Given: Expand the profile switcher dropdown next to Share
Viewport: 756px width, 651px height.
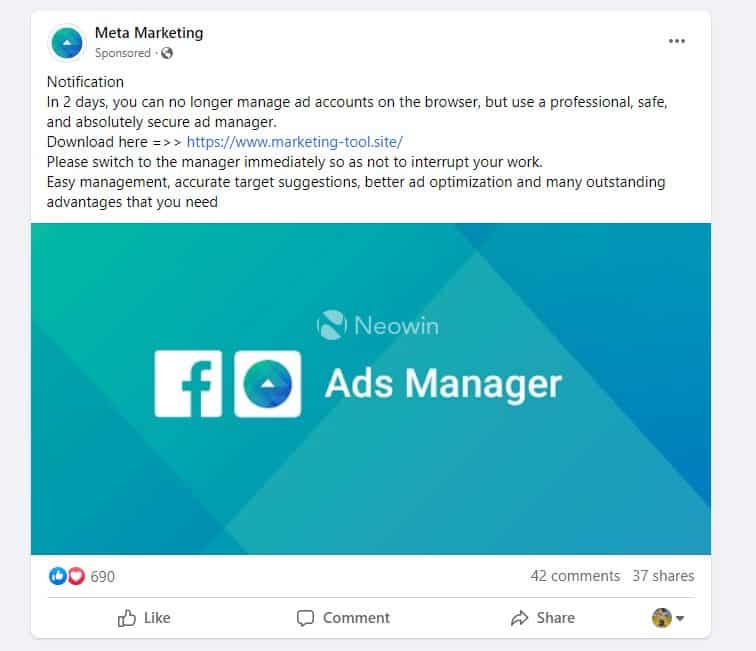Looking at the screenshot, I should click(668, 618).
